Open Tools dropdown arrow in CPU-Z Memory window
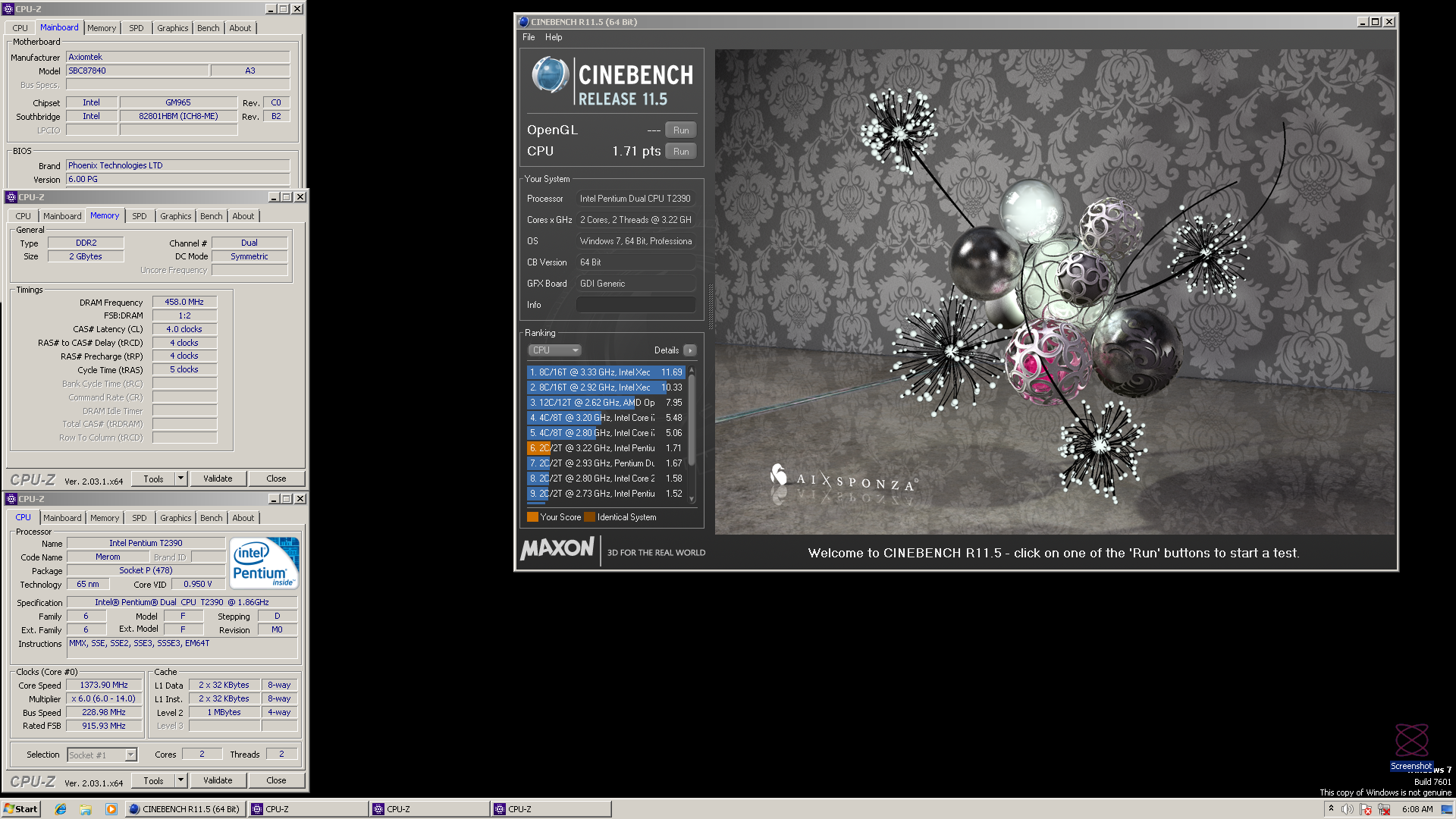The height and width of the screenshot is (819, 1456). [180, 479]
